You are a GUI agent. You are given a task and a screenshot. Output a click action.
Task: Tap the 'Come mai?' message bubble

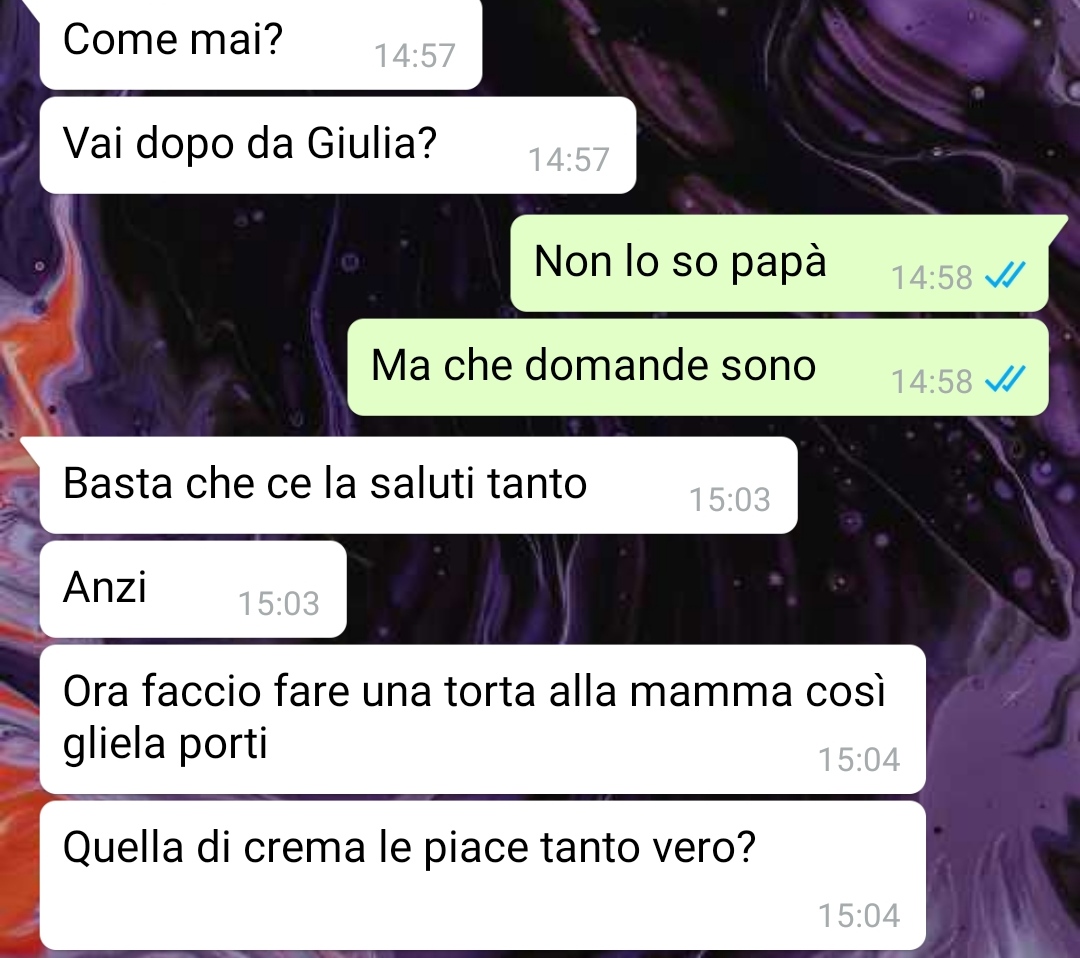coord(260,44)
